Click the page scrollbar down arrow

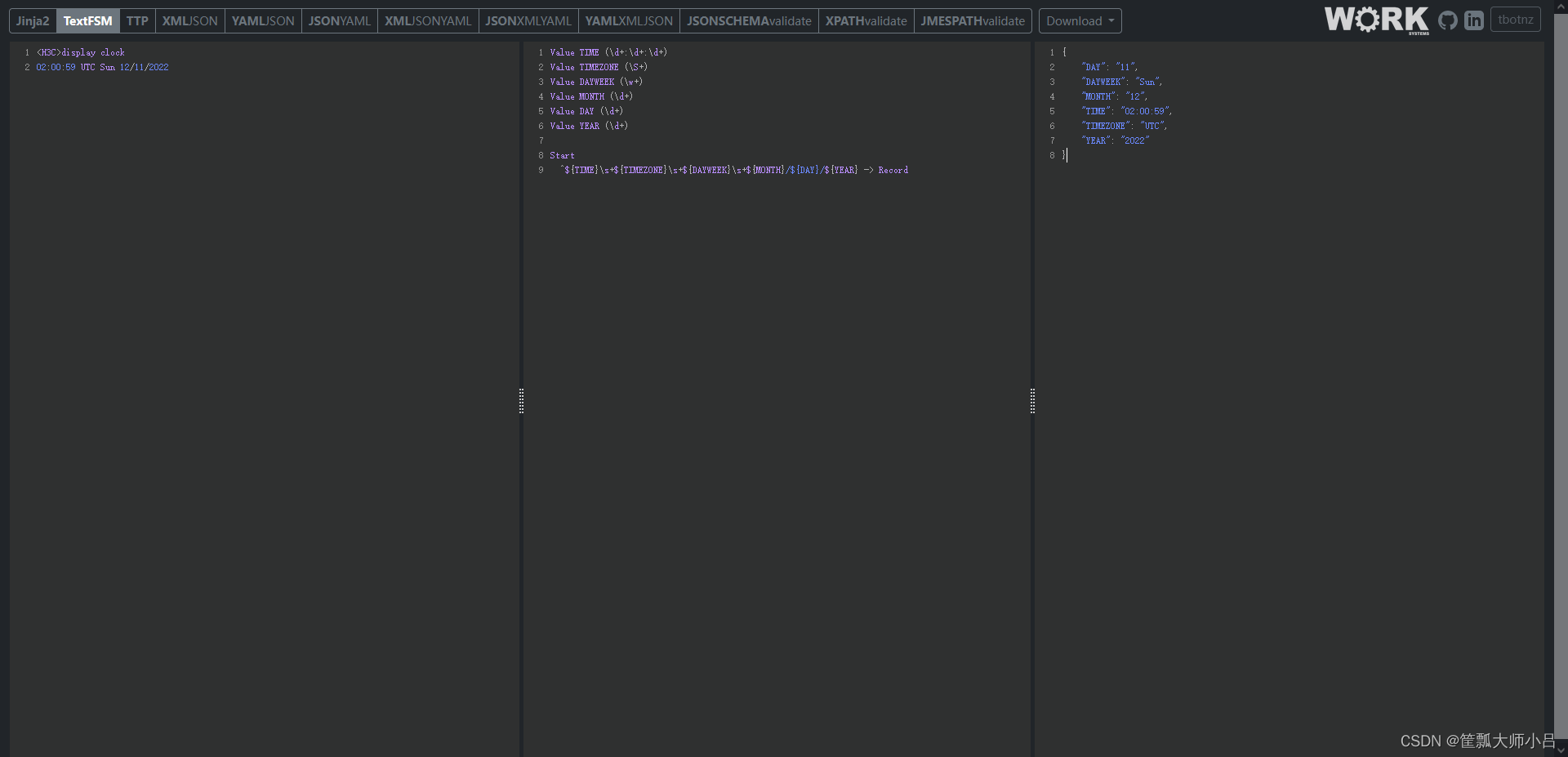coord(1561,750)
